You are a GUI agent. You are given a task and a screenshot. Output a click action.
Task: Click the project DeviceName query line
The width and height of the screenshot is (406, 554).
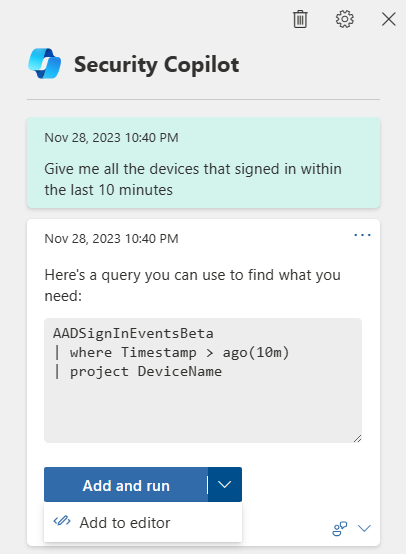point(137,371)
